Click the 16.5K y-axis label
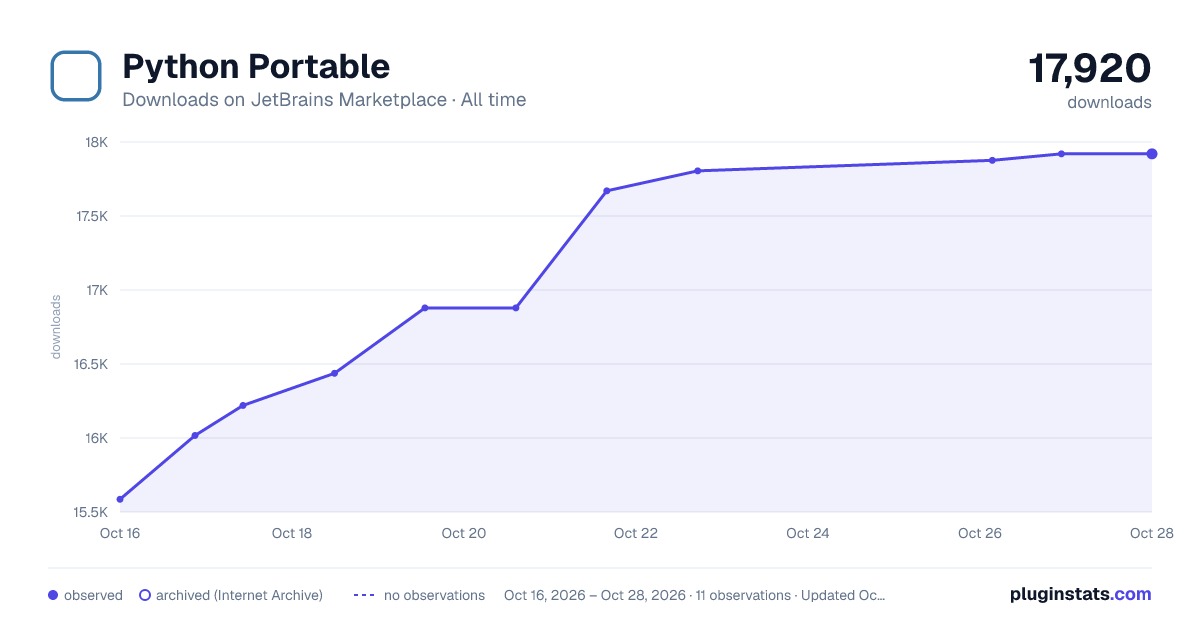Screen dimensions: 1200x630 coord(92,364)
